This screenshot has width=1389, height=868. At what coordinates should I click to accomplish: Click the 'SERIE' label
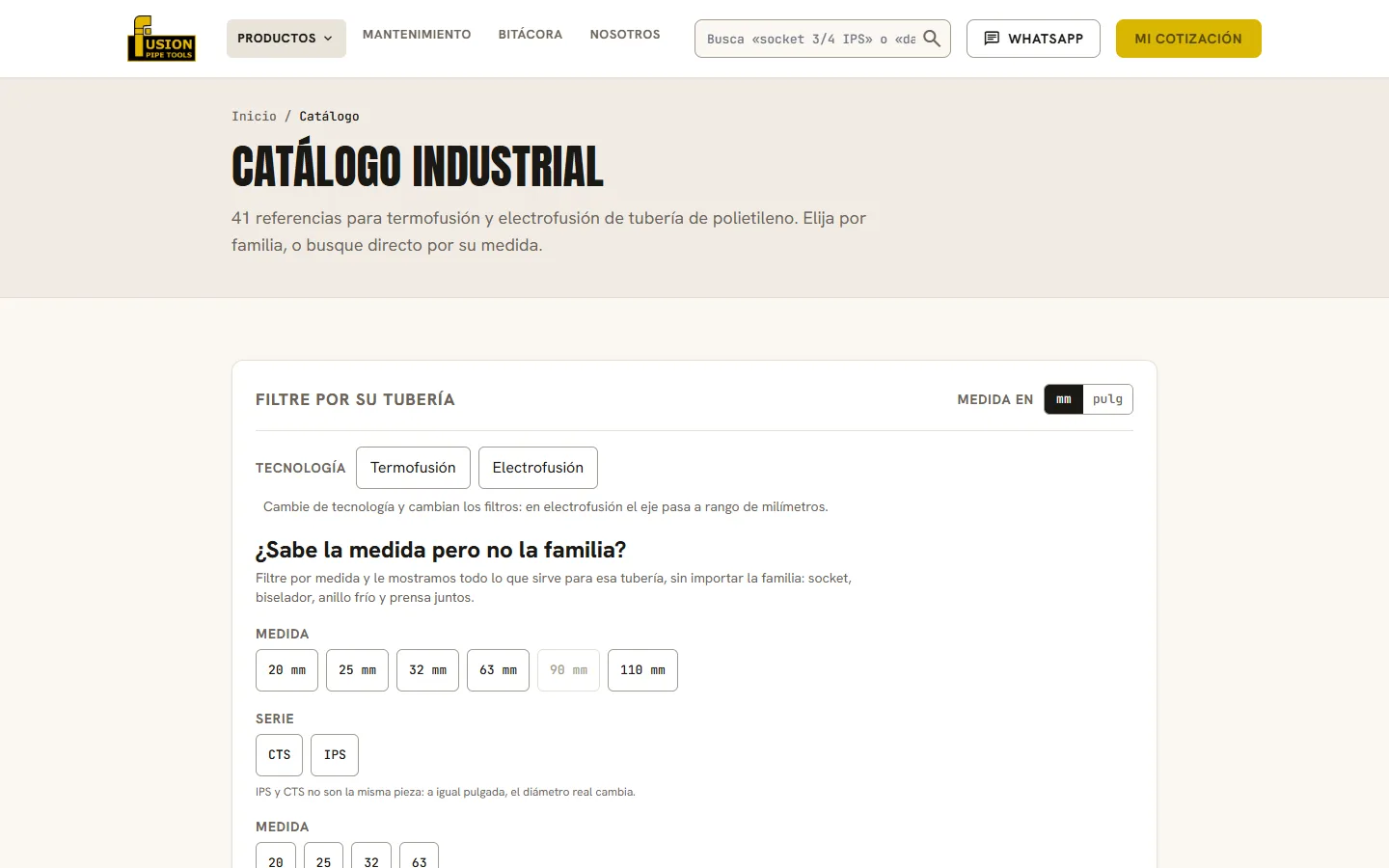[275, 719]
